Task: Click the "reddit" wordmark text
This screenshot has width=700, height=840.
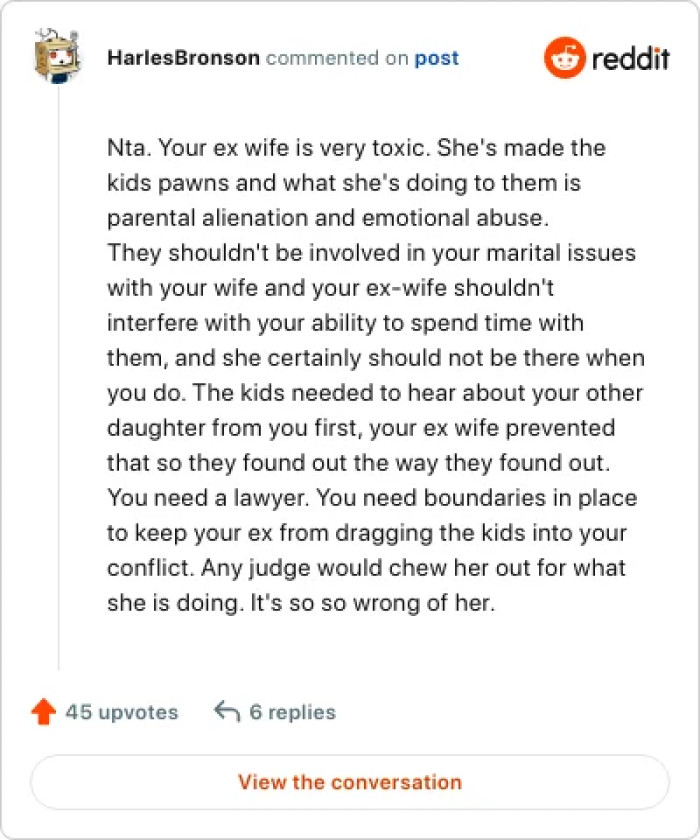Action: [x=630, y=58]
